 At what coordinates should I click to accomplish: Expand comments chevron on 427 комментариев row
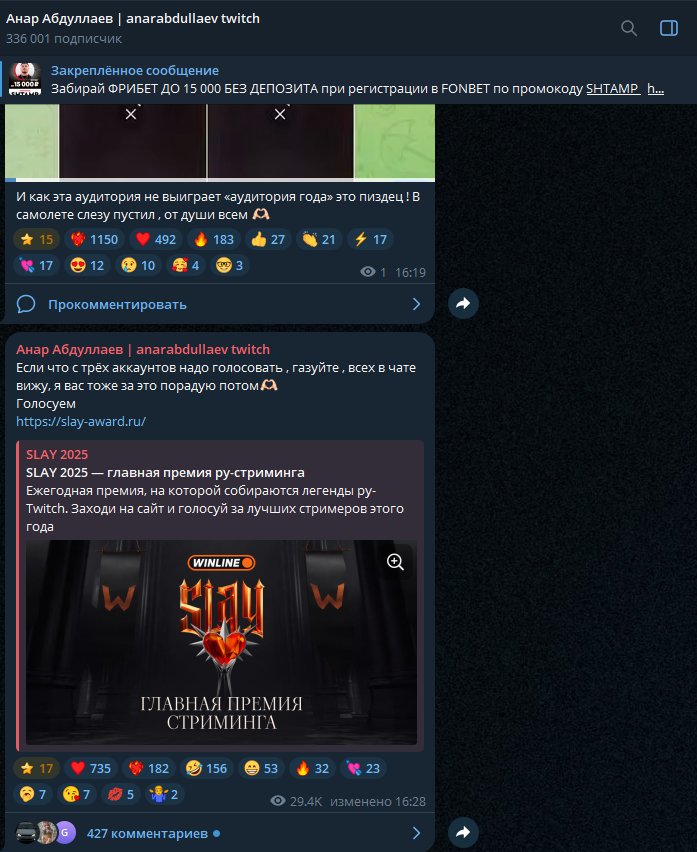[x=416, y=833]
